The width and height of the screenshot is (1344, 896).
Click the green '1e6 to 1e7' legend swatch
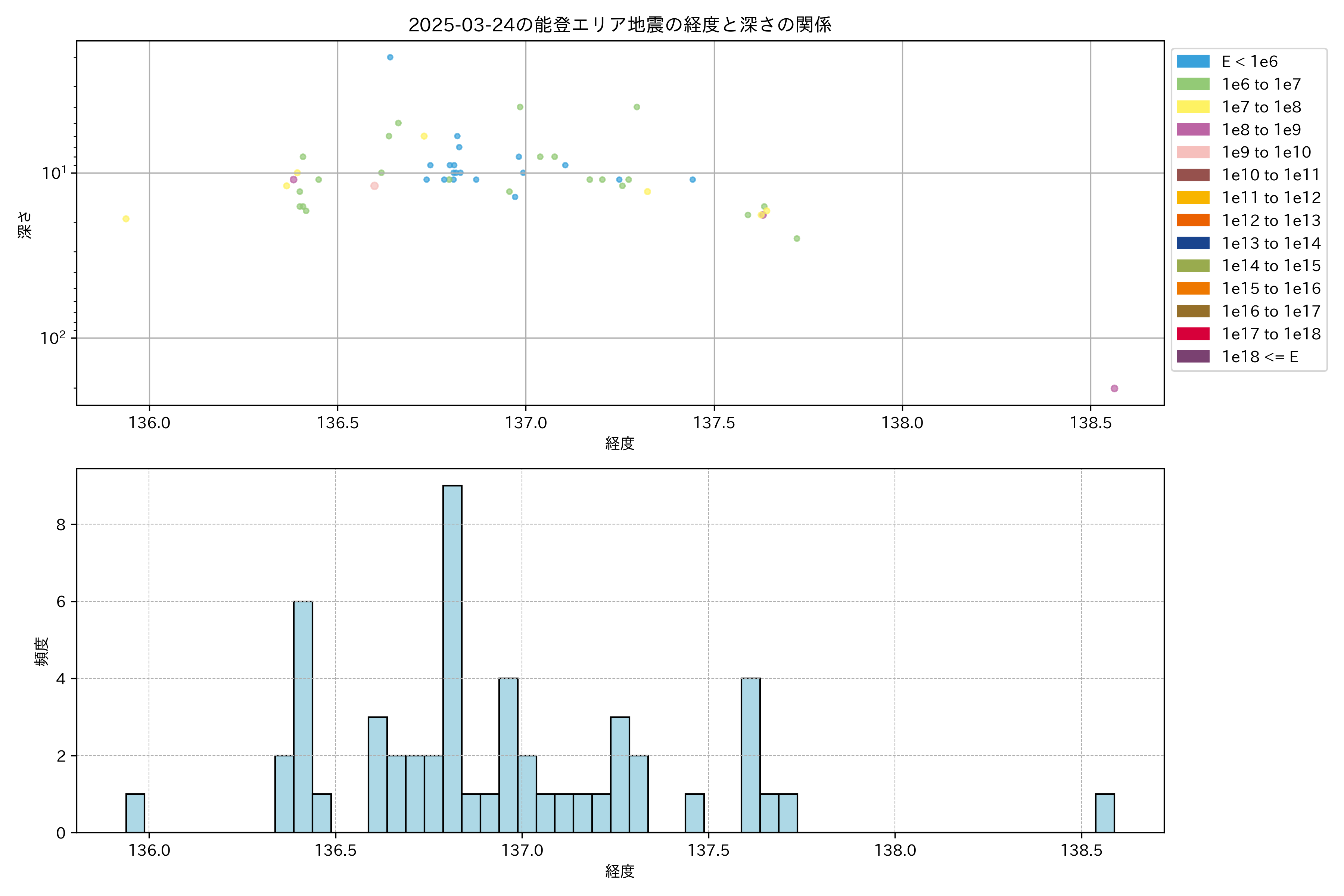point(1193,84)
